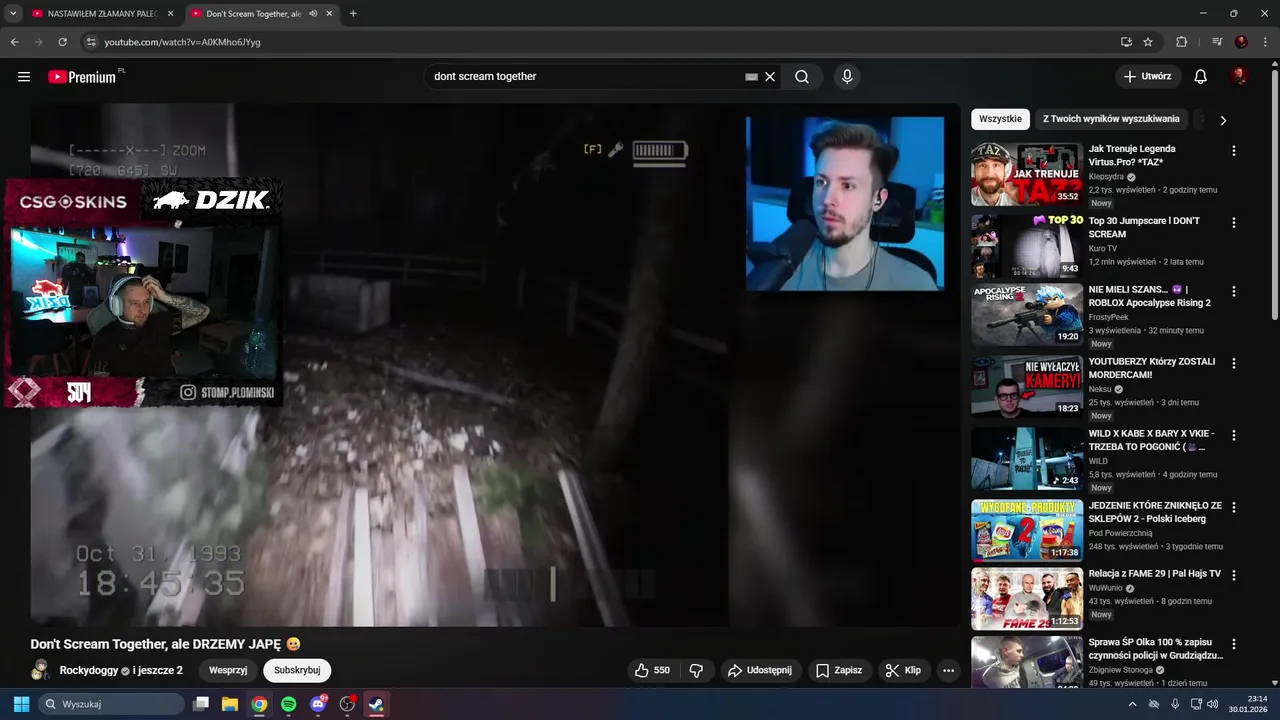Dislike the video with thumbs down
Image resolution: width=1280 pixels, height=720 pixels.
(x=697, y=670)
